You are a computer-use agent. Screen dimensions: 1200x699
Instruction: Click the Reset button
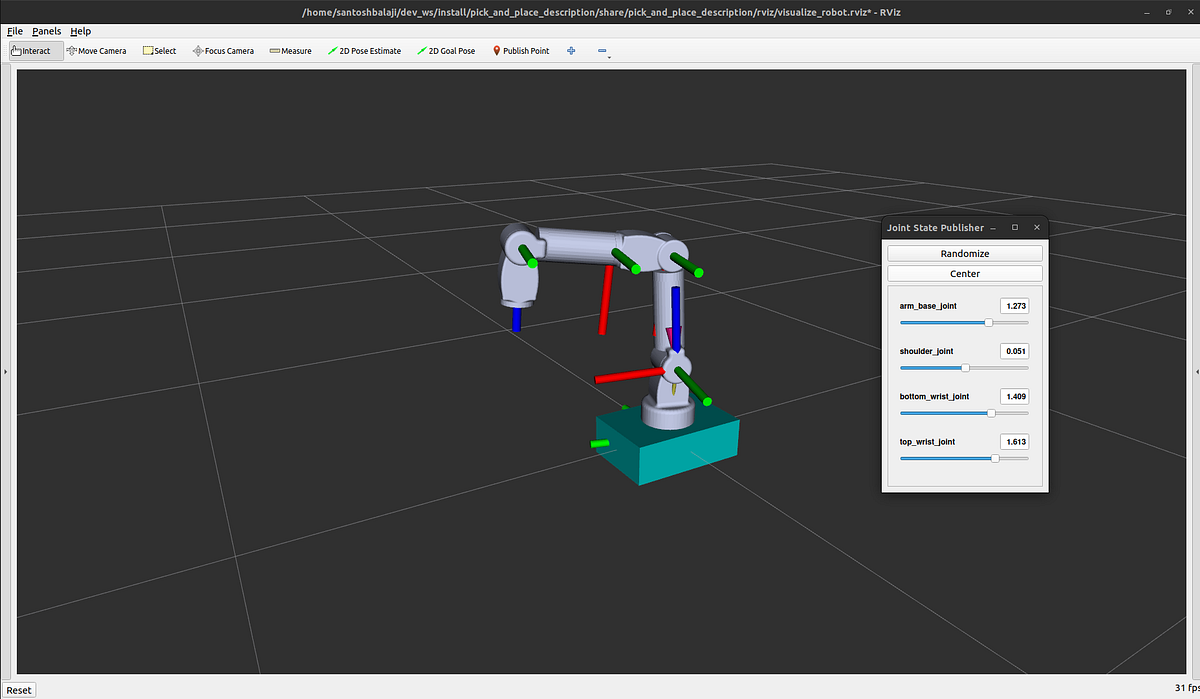(x=19, y=689)
